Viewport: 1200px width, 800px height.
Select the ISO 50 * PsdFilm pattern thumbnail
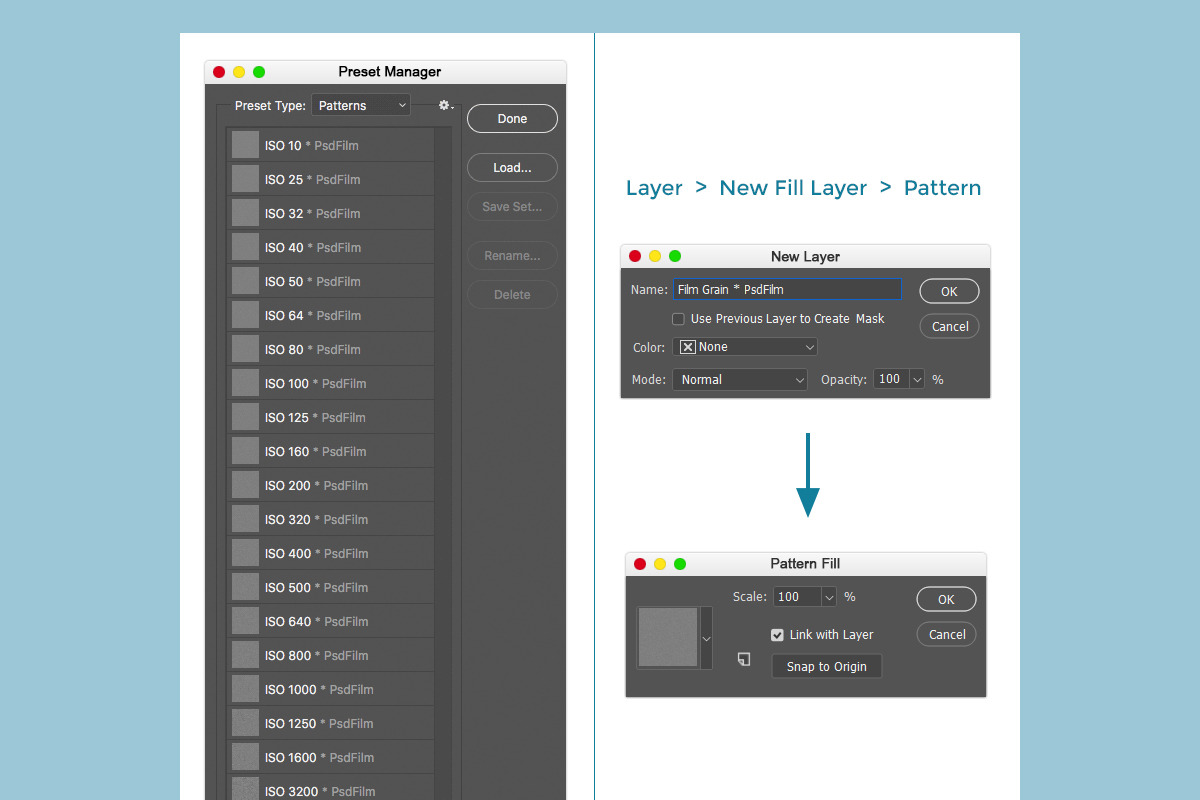[245, 281]
